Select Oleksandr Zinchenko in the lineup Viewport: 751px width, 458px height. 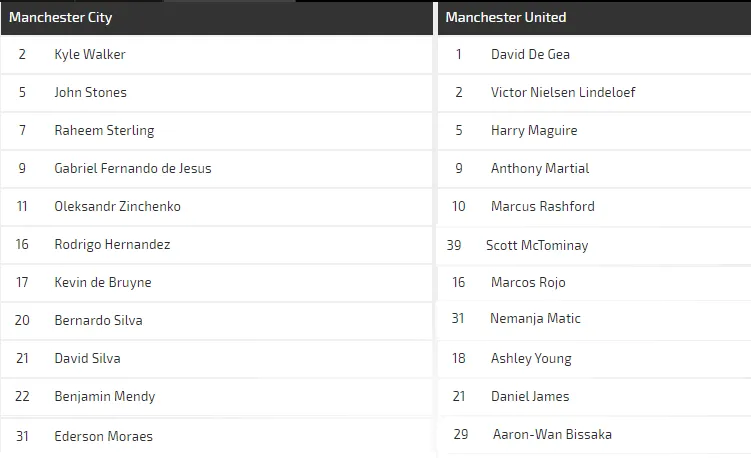tap(117, 206)
